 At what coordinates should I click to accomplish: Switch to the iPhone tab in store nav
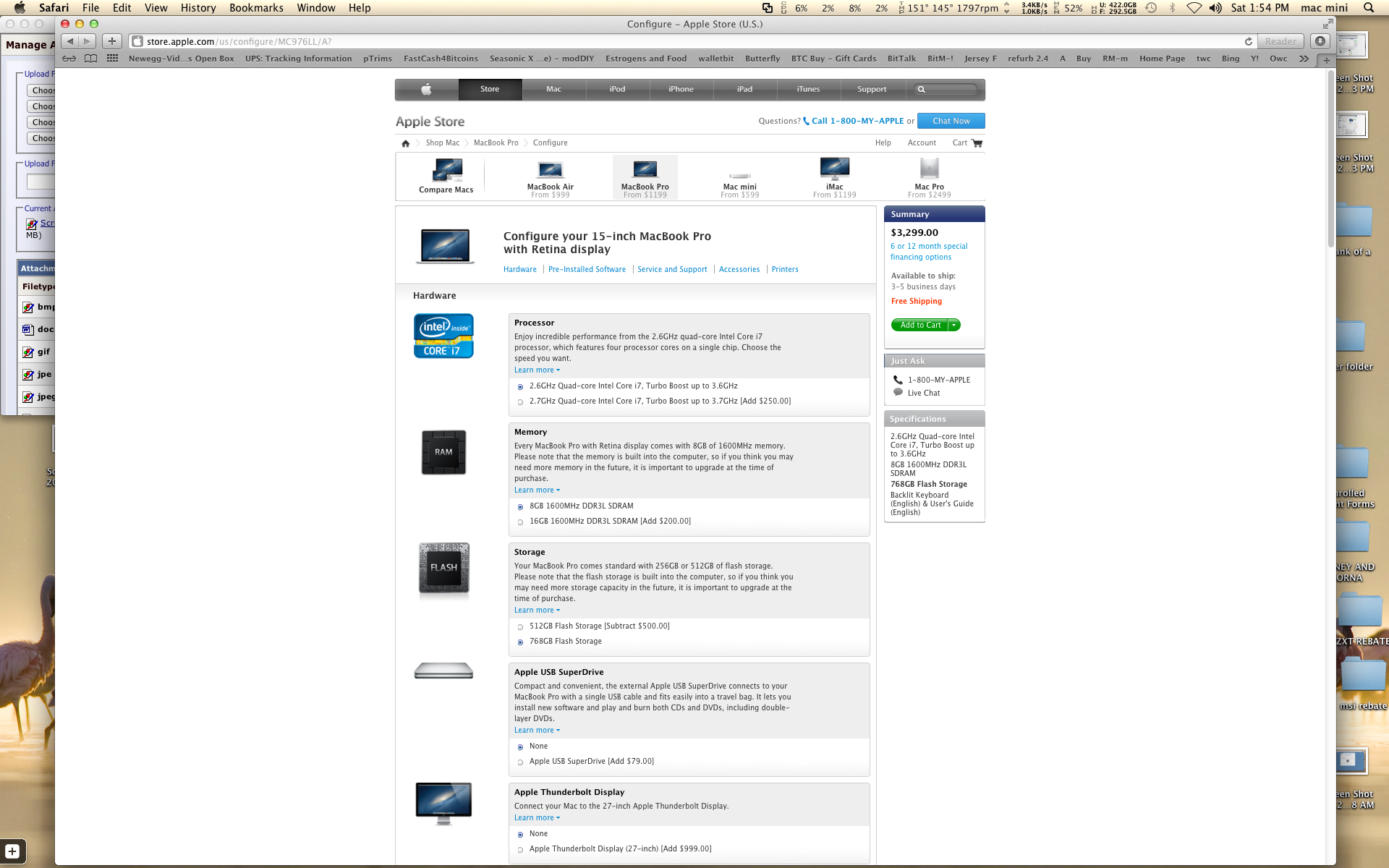click(x=681, y=89)
